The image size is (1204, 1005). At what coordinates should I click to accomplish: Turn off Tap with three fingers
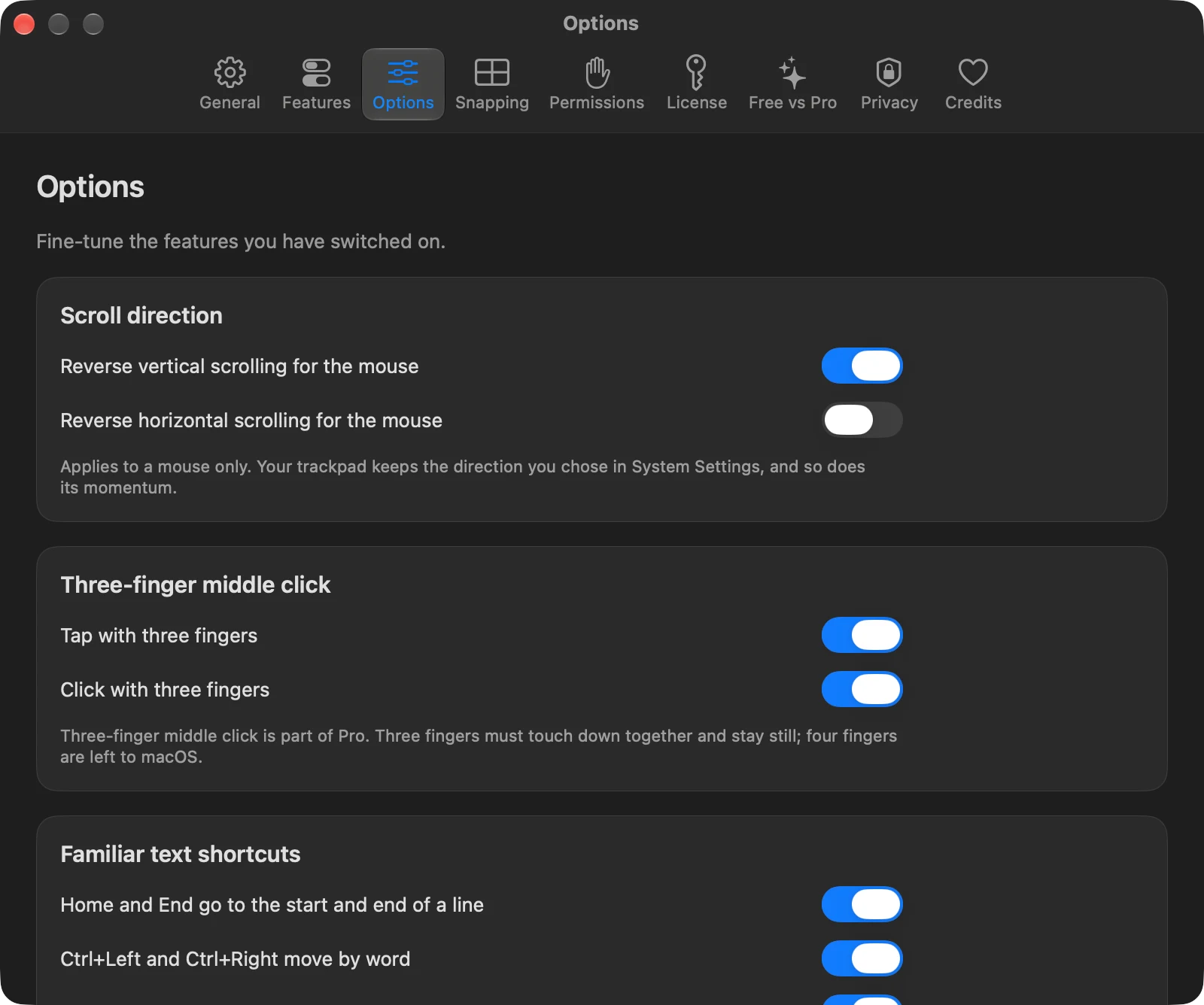(862, 635)
